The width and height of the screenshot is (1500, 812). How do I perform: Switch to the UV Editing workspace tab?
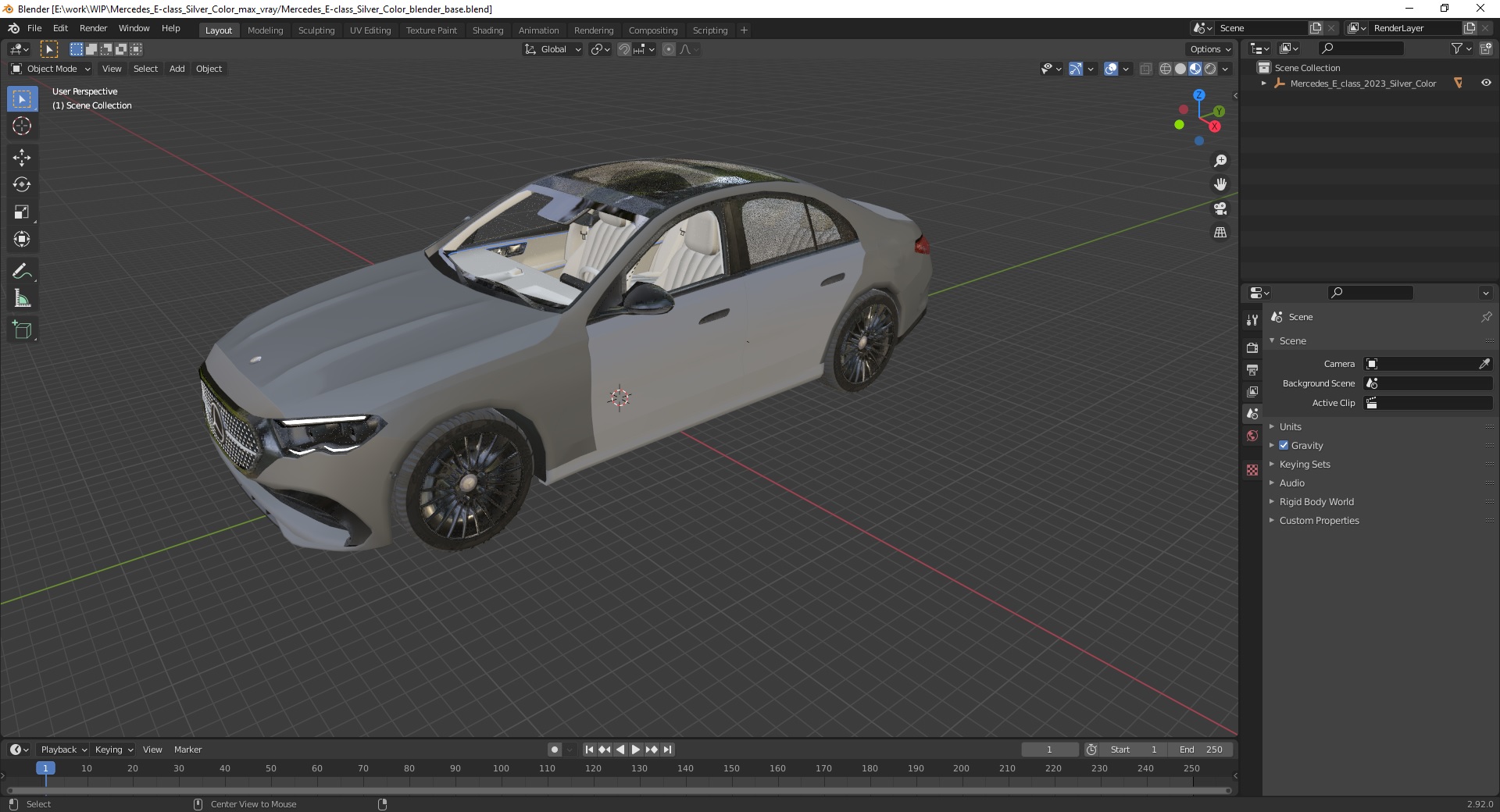[370, 30]
